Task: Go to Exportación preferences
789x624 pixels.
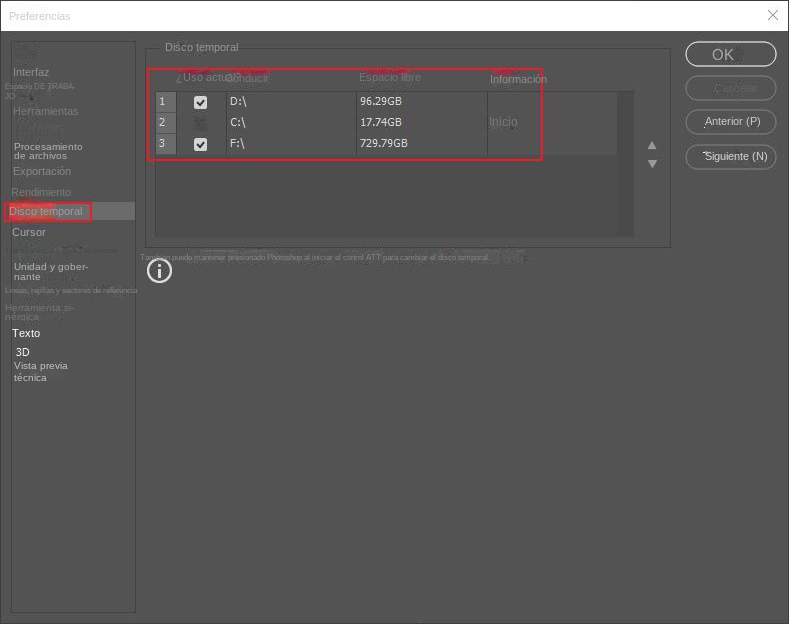Action: click(x=42, y=171)
